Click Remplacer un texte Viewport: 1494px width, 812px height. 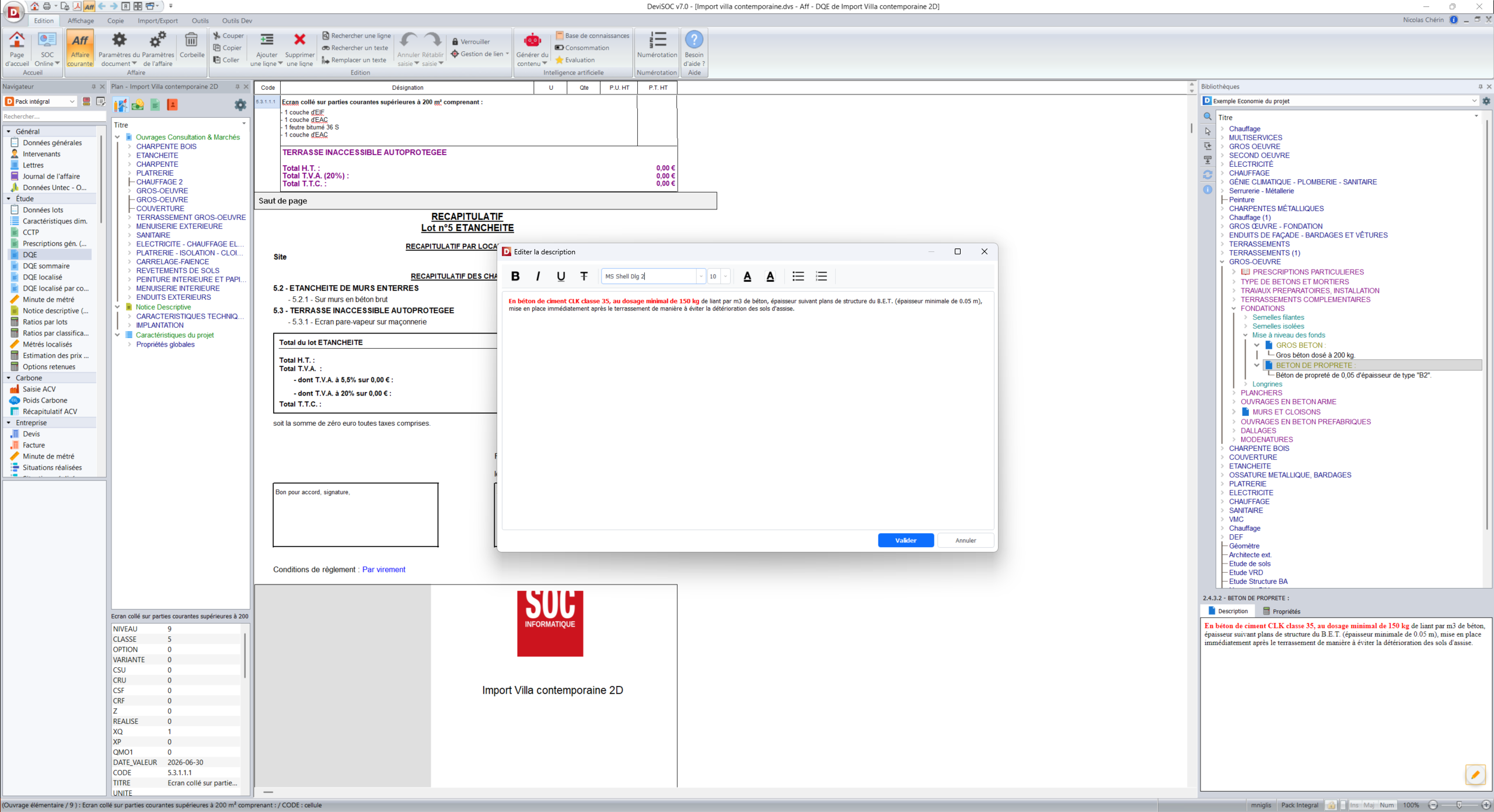coord(354,60)
